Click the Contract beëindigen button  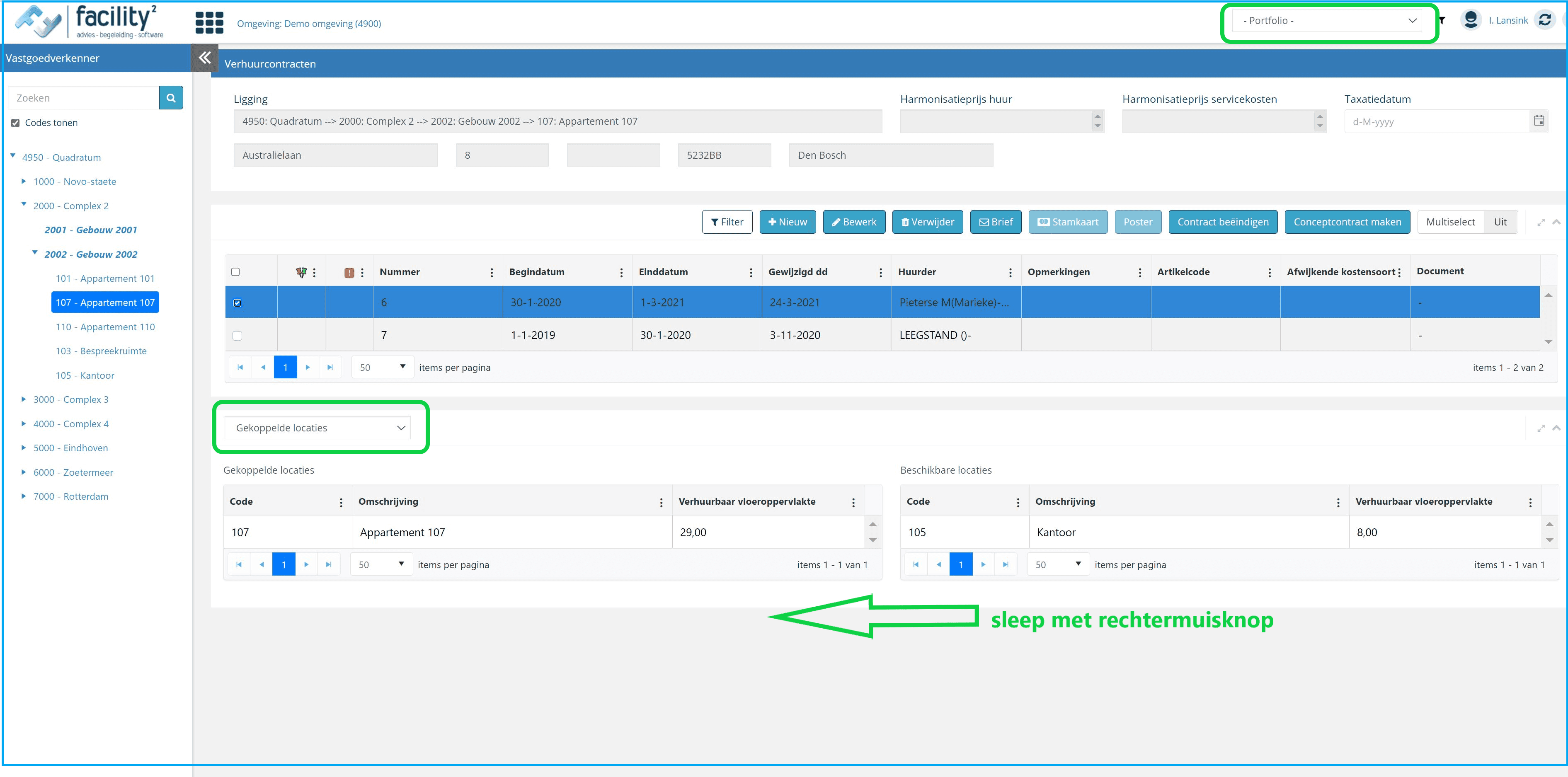(1222, 222)
